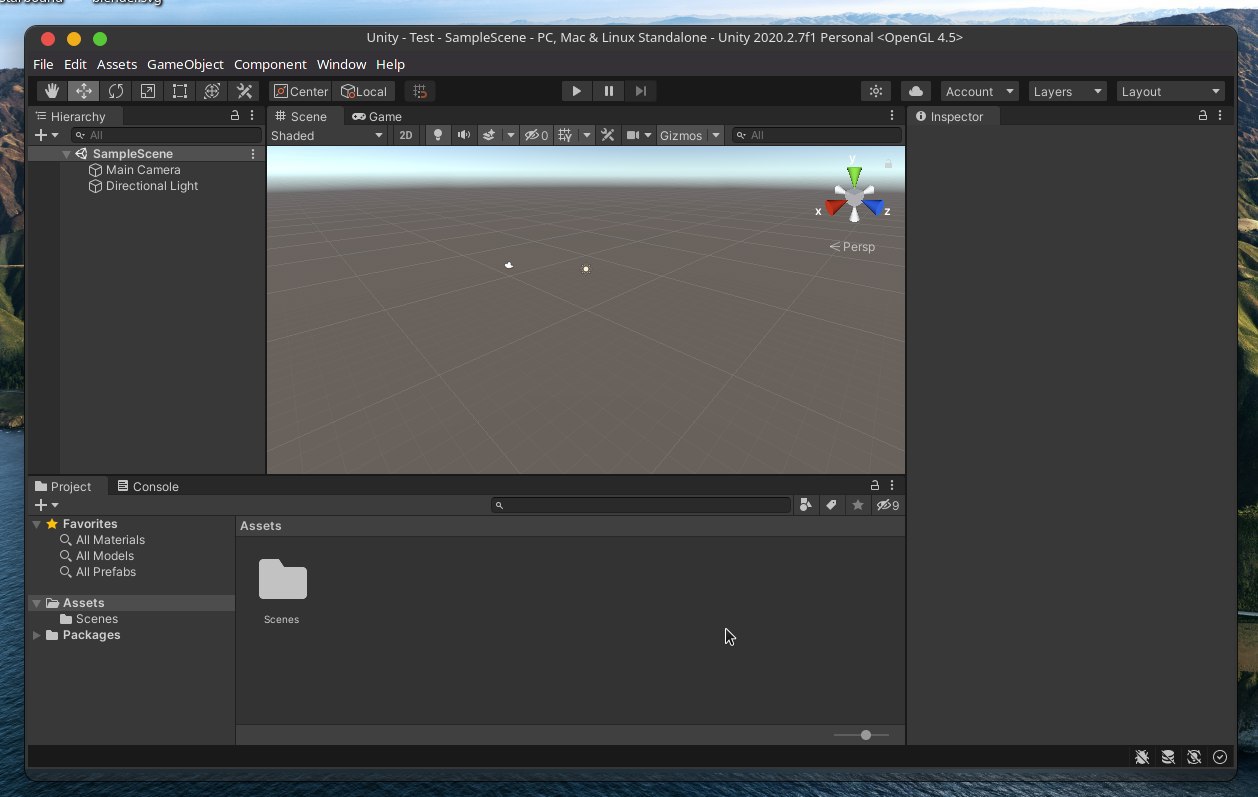Open the Help menu
Viewport: 1258px width, 797px height.
pyautogui.click(x=390, y=64)
